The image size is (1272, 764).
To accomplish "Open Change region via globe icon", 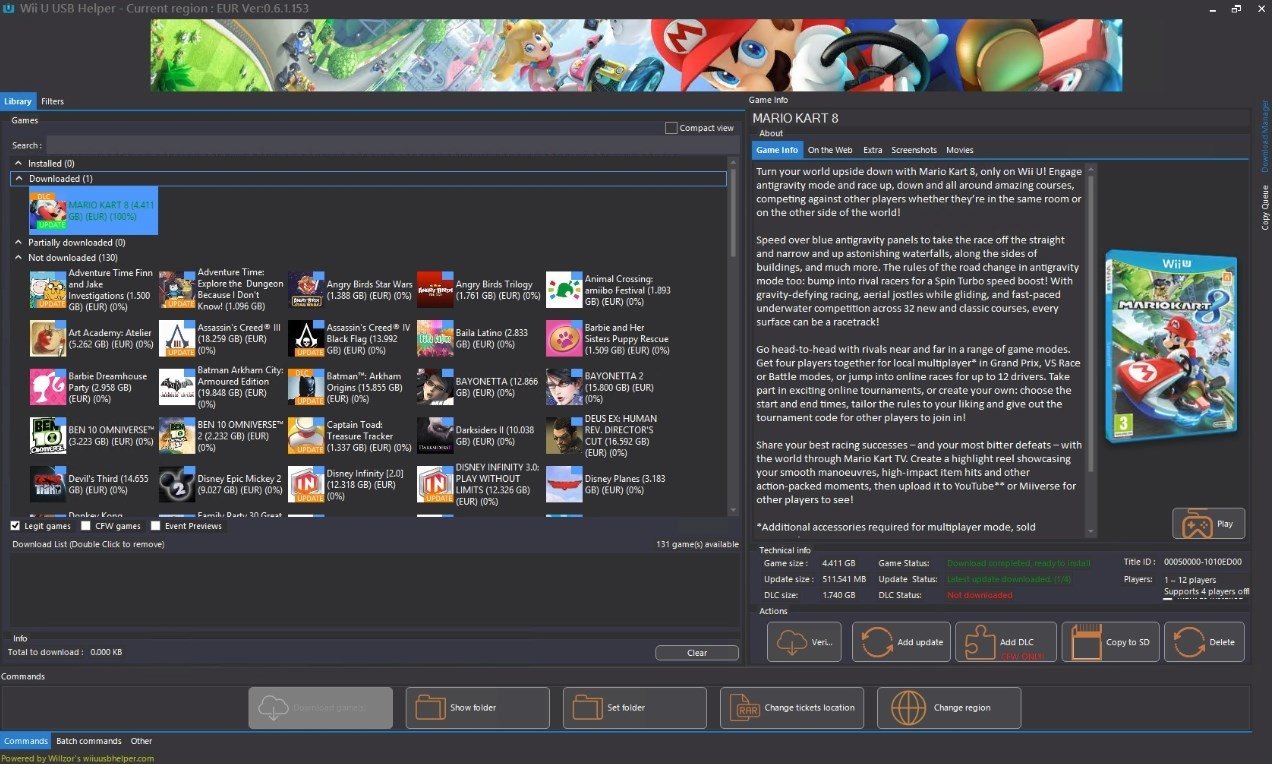I will (908, 707).
